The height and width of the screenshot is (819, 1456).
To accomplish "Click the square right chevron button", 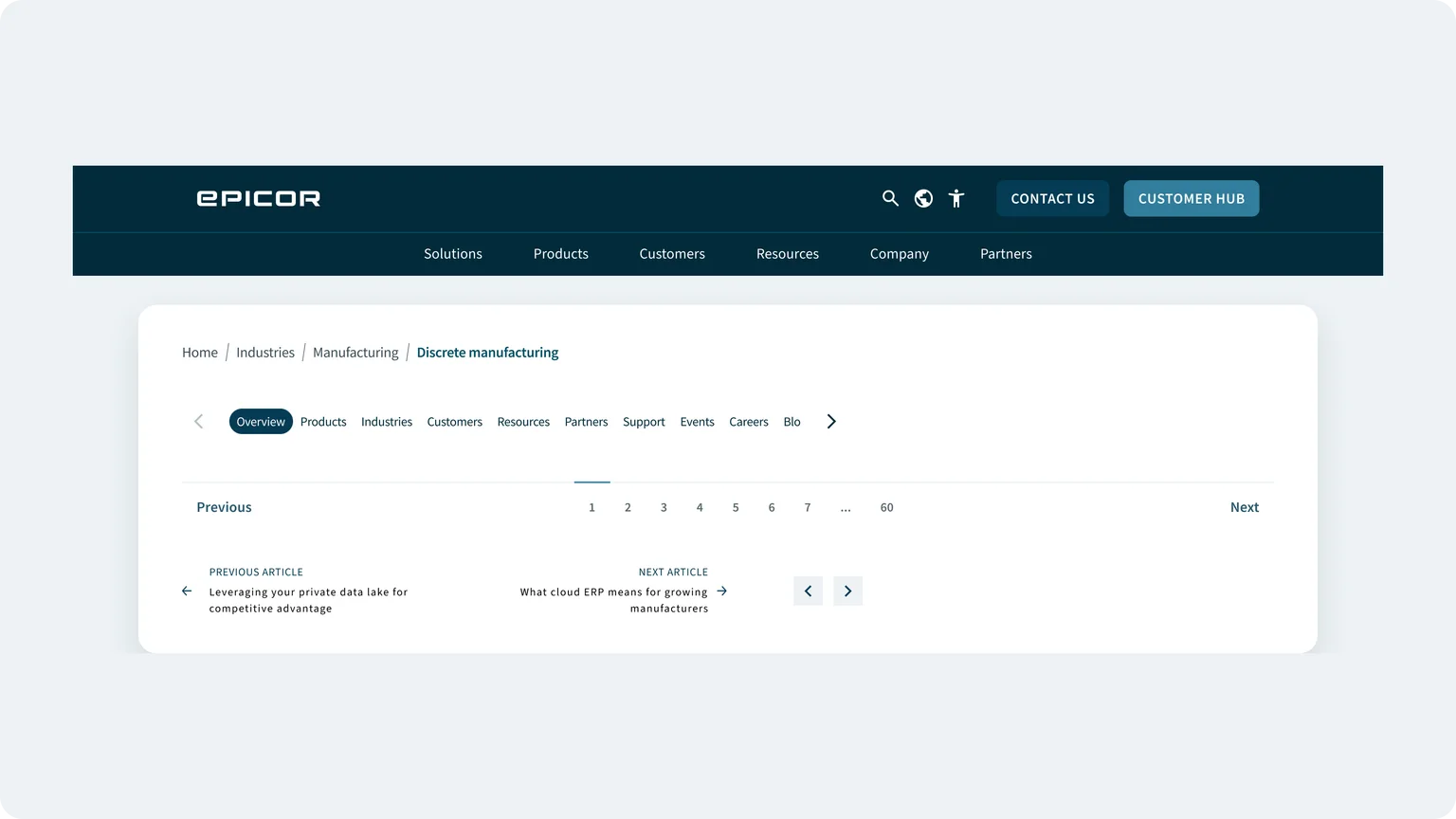I will (847, 591).
